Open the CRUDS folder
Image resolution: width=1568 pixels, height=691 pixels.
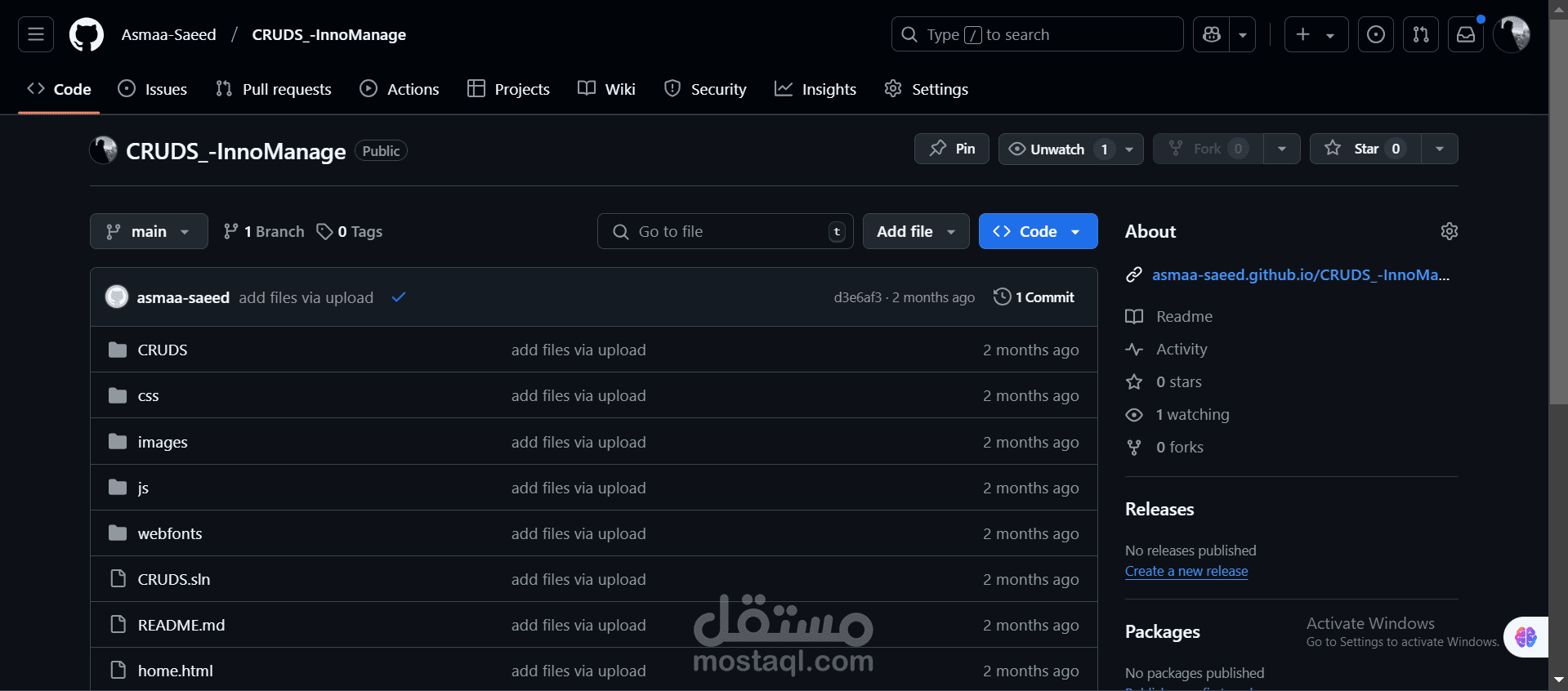click(x=163, y=350)
